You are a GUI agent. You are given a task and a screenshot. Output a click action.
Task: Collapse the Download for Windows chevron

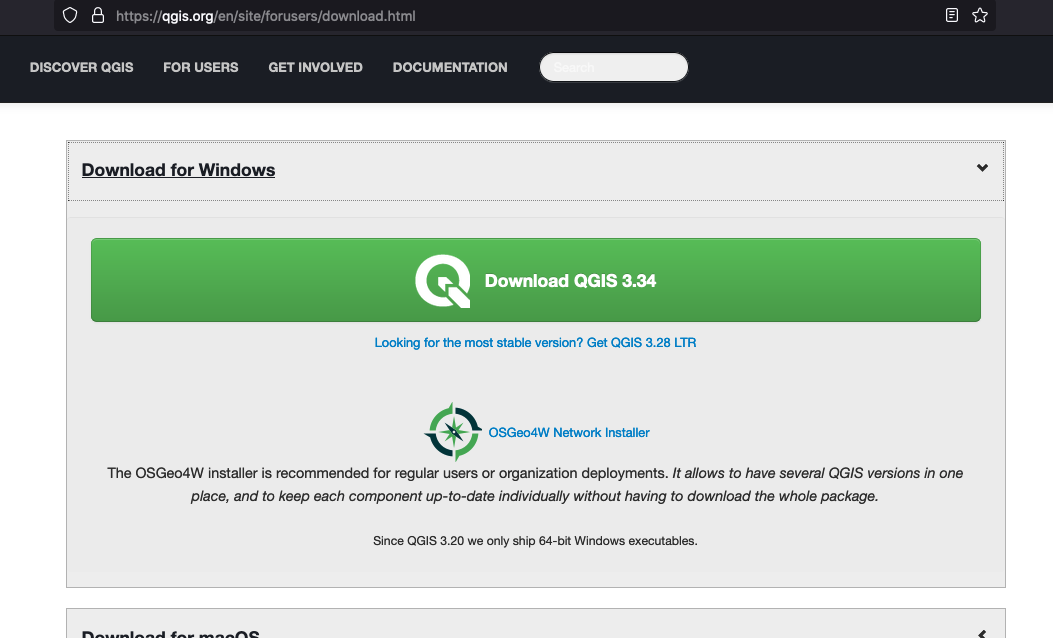(x=982, y=168)
